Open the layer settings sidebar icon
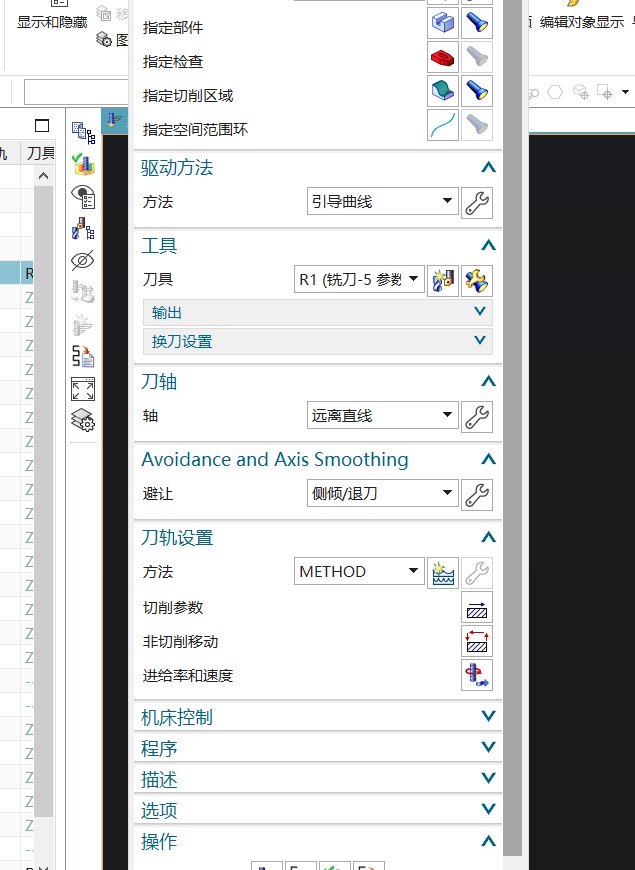The image size is (635, 870). coord(83,420)
